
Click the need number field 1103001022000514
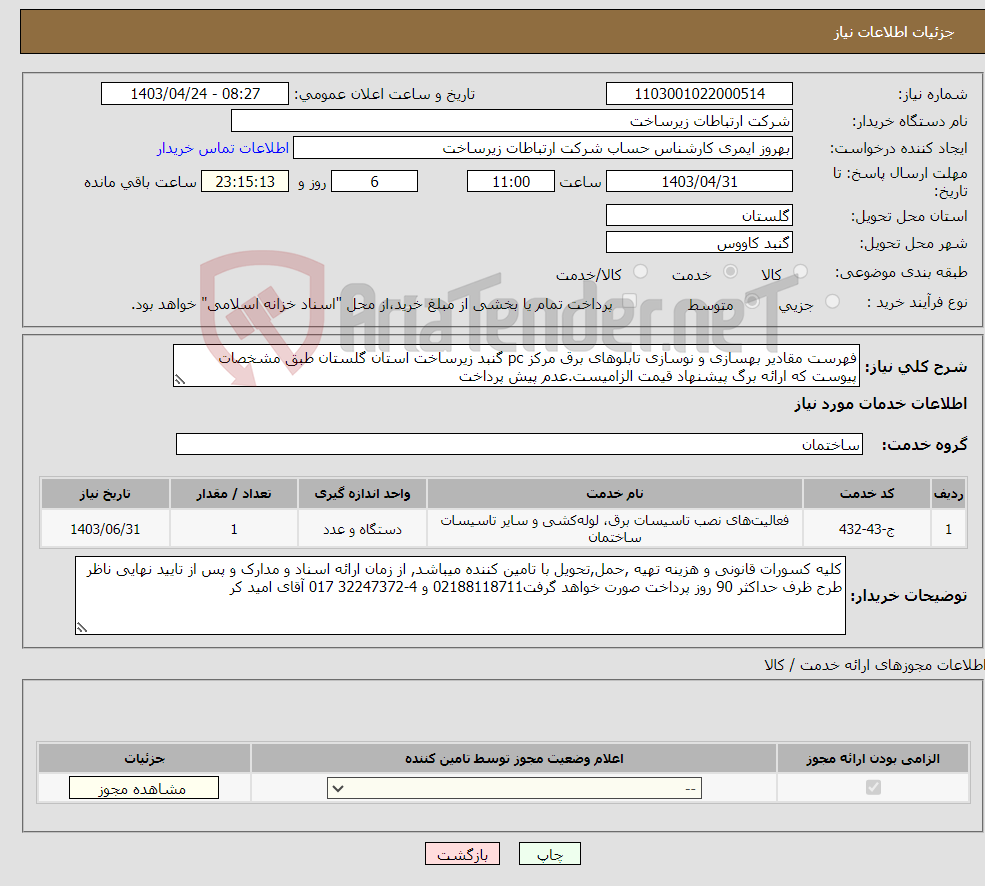699,94
